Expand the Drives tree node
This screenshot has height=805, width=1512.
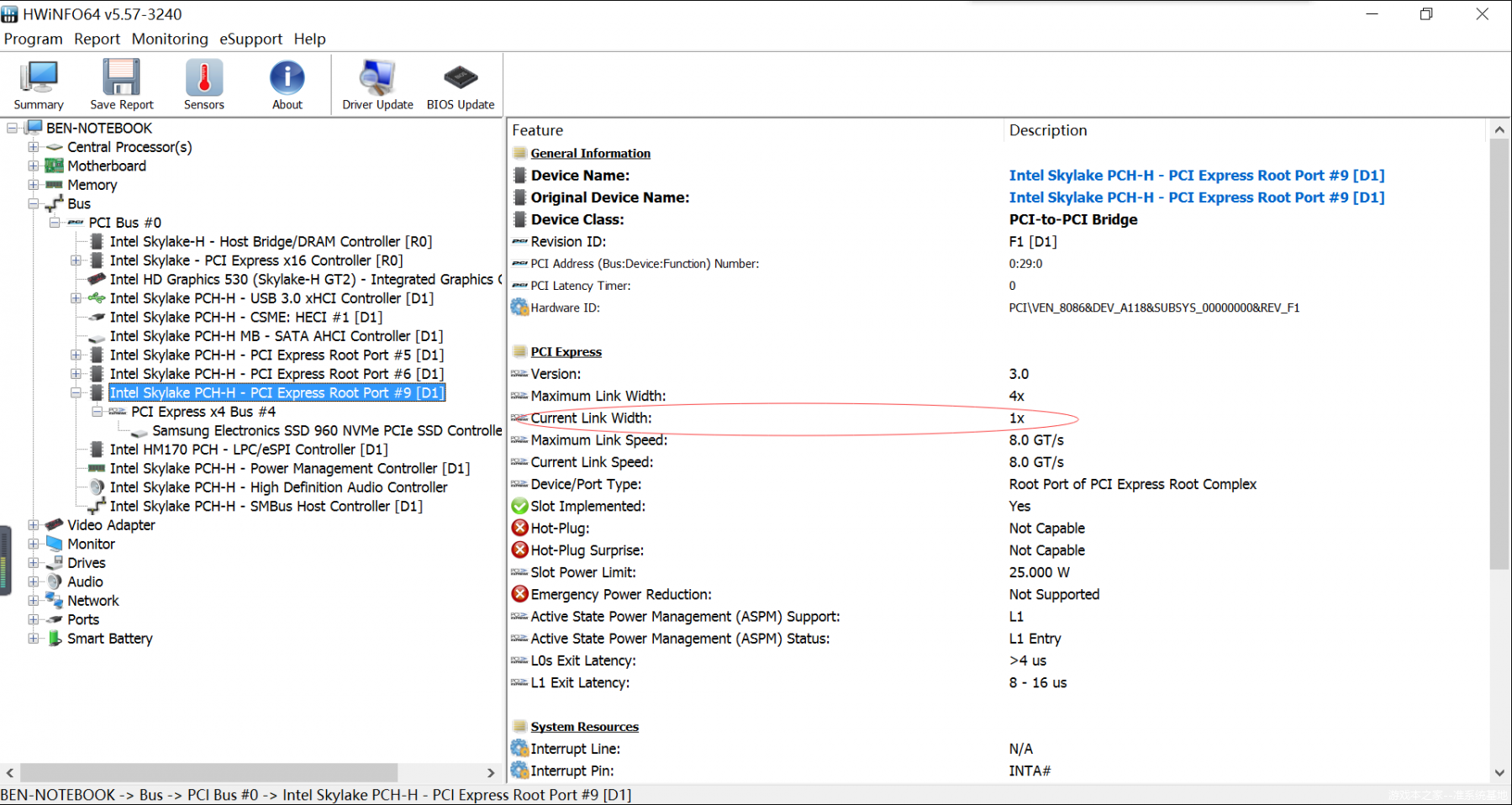pyautogui.click(x=34, y=562)
